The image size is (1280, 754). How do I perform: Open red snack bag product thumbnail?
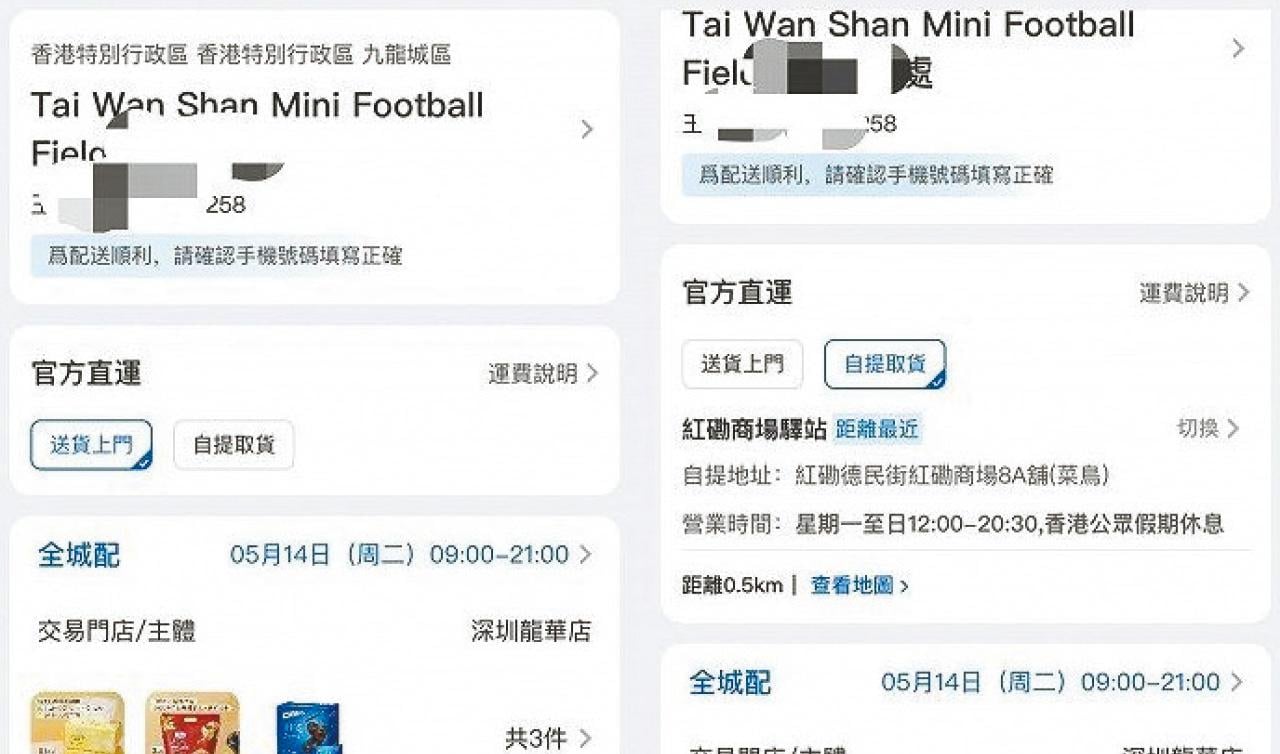click(192, 724)
